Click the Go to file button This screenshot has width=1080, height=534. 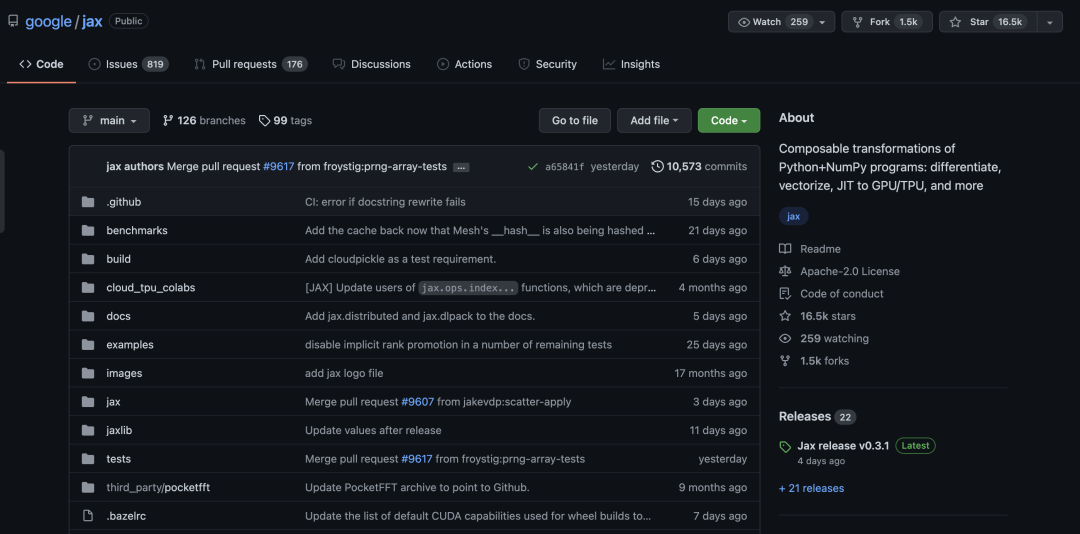coord(574,121)
